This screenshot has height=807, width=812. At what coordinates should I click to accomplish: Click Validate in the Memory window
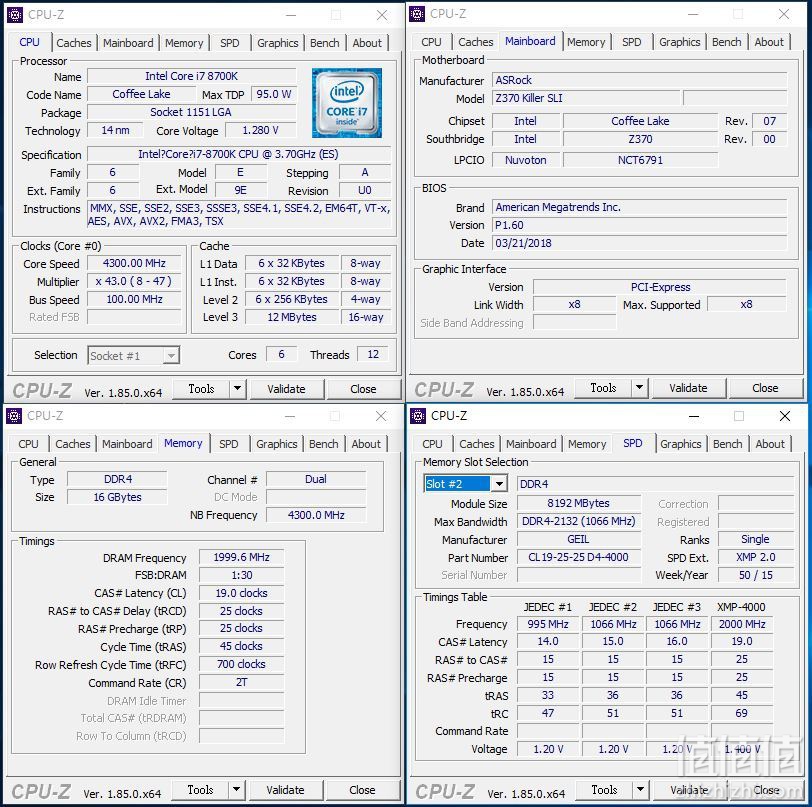click(x=285, y=790)
